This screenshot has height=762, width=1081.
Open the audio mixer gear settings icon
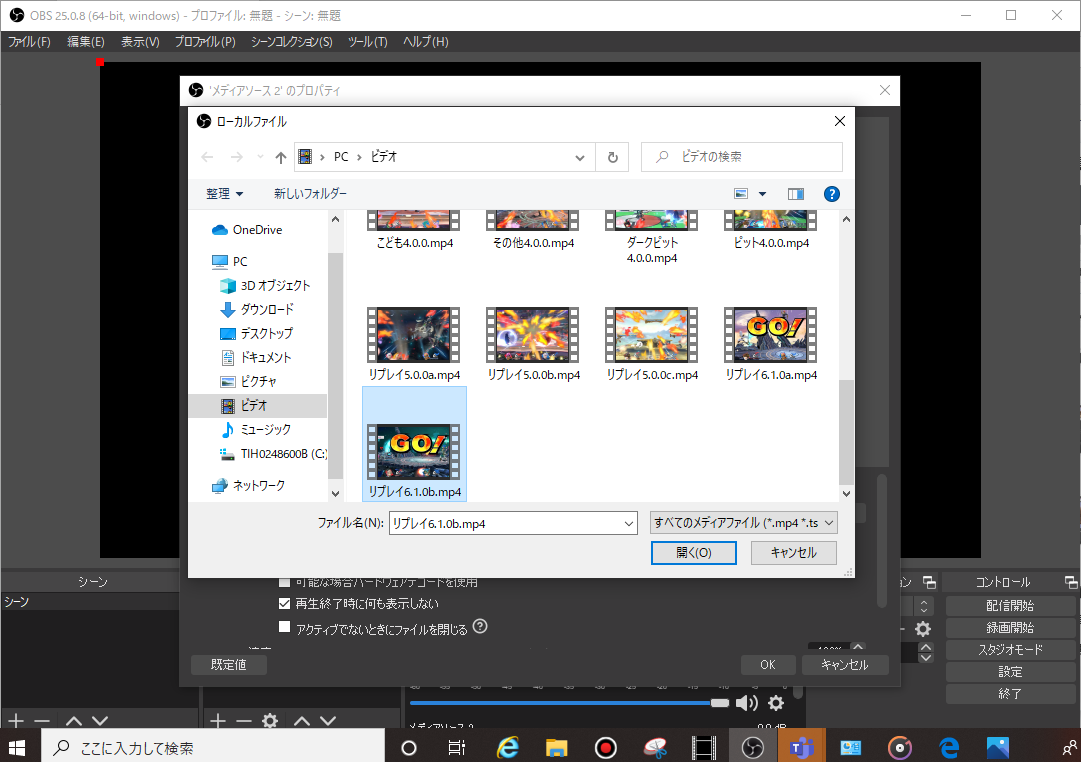click(x=776, y=703)
